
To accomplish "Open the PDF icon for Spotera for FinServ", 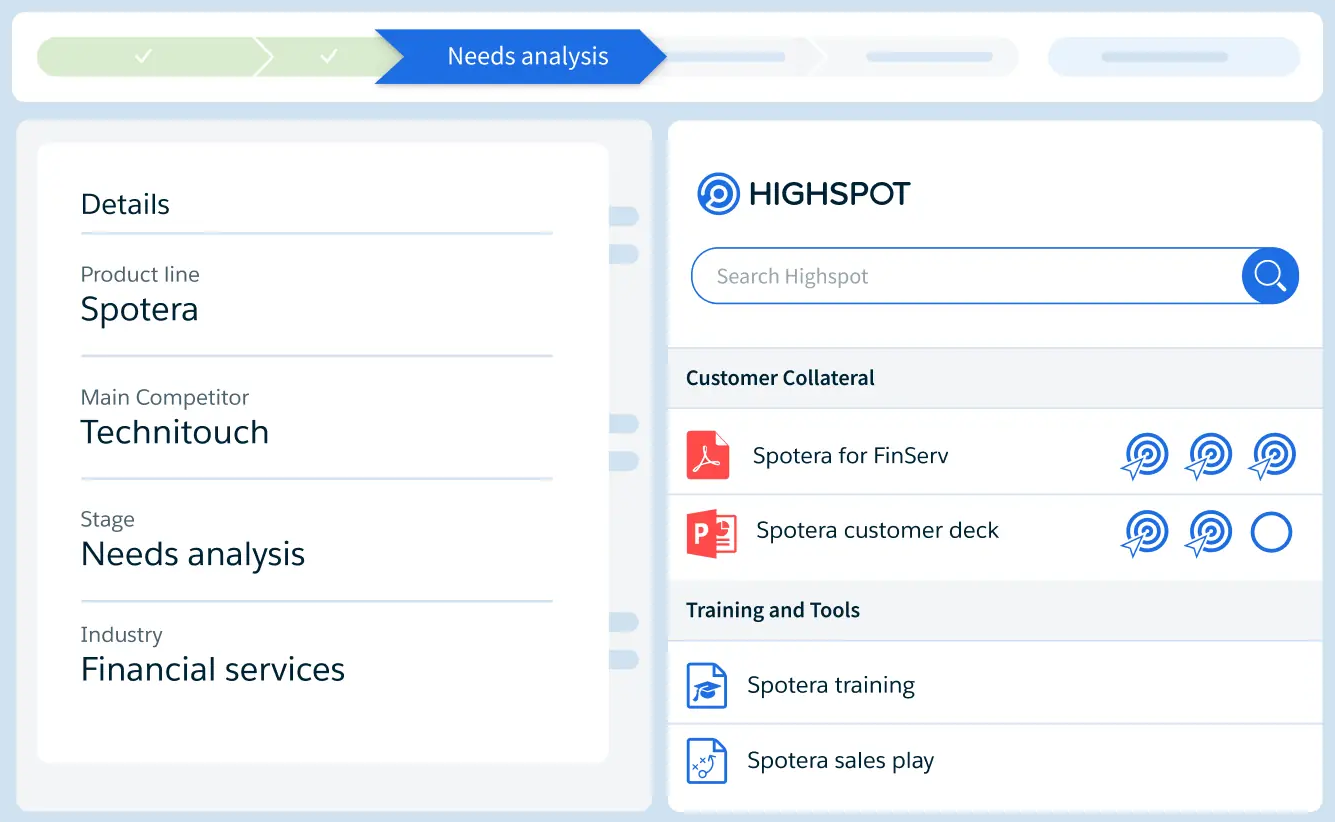I will point(708,455).
